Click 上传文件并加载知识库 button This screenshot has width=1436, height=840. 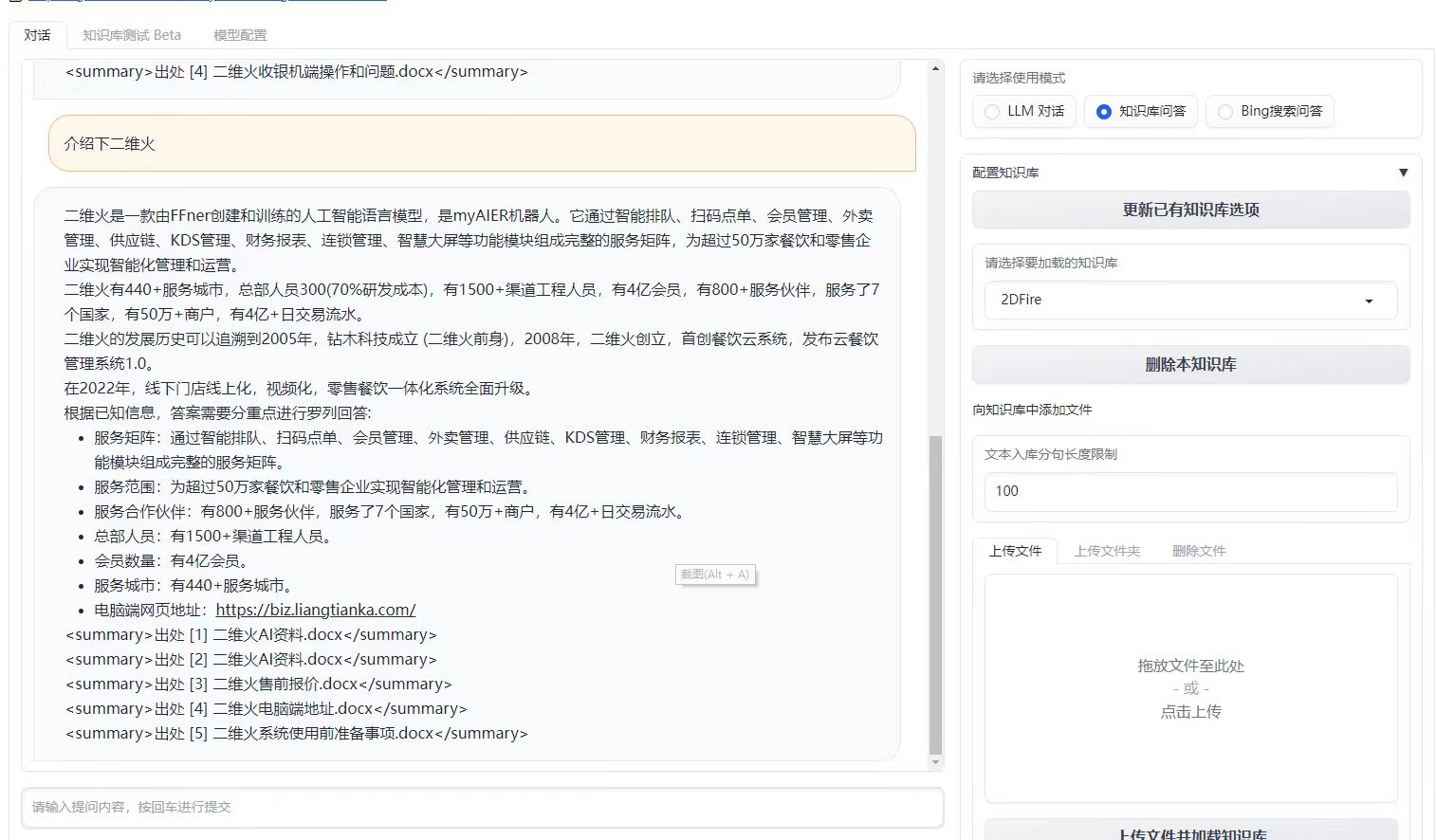point(1190,831)
